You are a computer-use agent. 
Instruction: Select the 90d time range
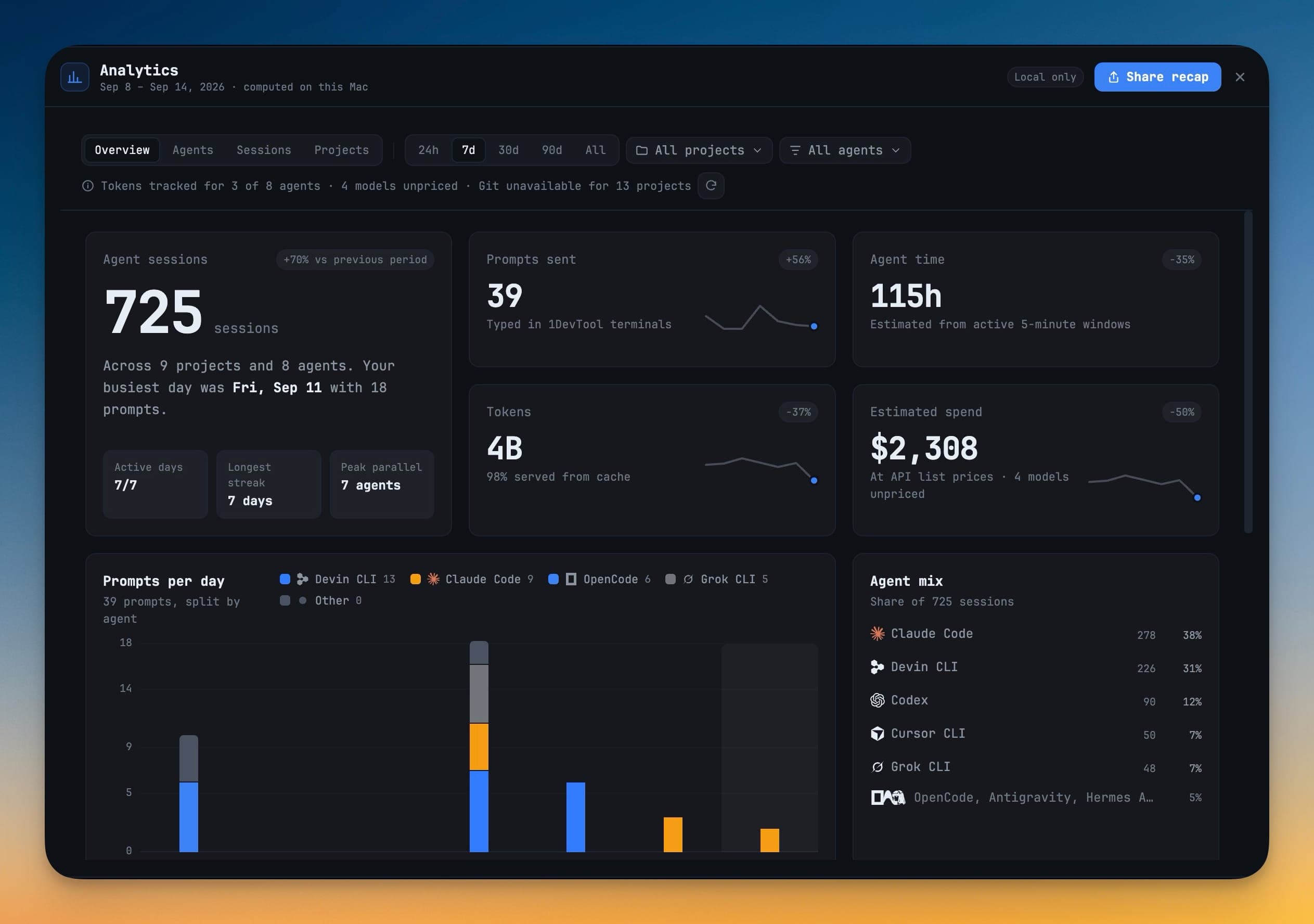pyautogui.click(x=552, y=150)
